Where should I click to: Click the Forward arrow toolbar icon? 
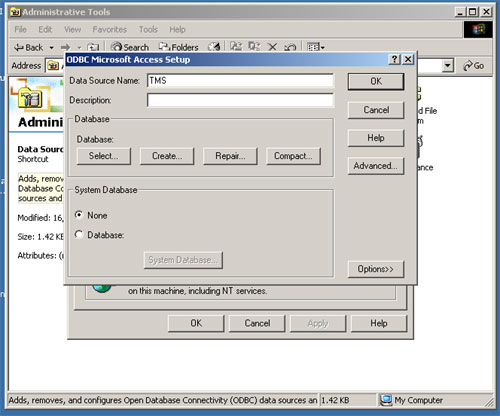point(66,47)
